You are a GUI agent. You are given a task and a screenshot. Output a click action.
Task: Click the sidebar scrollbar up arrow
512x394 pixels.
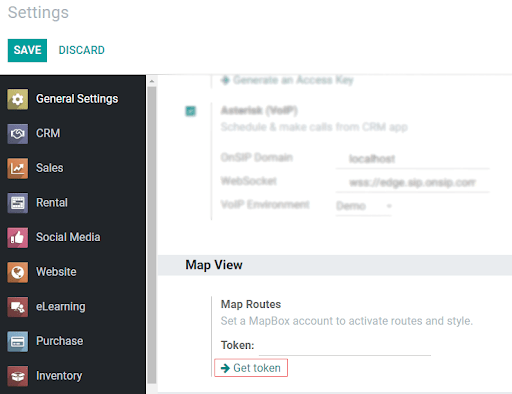click(152, 81)
